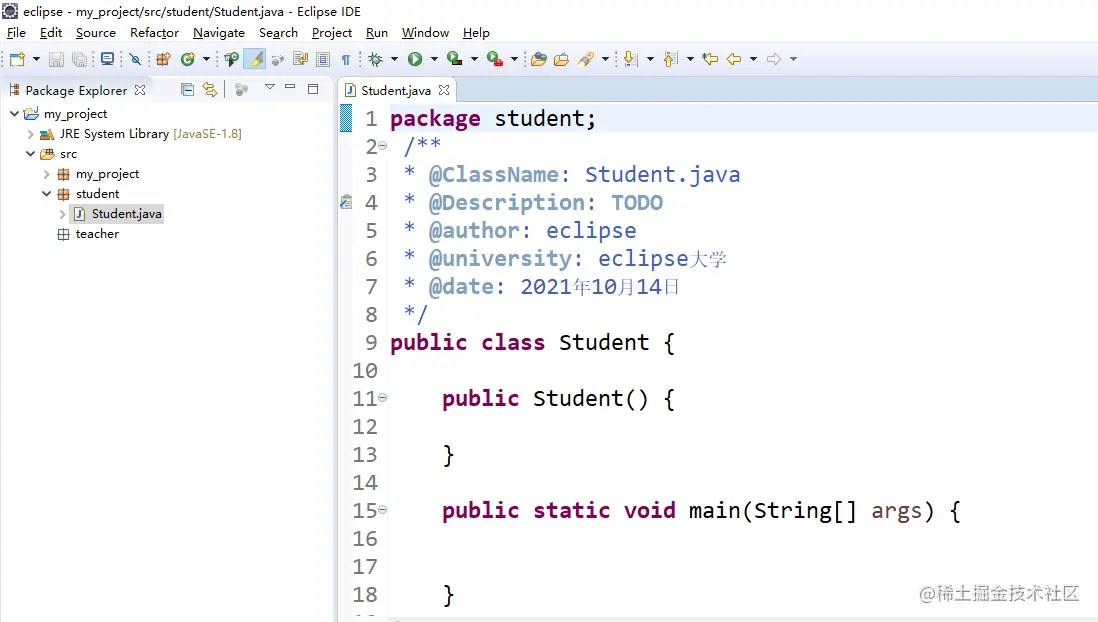Open the External Tools dropdown arrow
Viewport: 1098px width, 622px height.
tap(514, 60)
